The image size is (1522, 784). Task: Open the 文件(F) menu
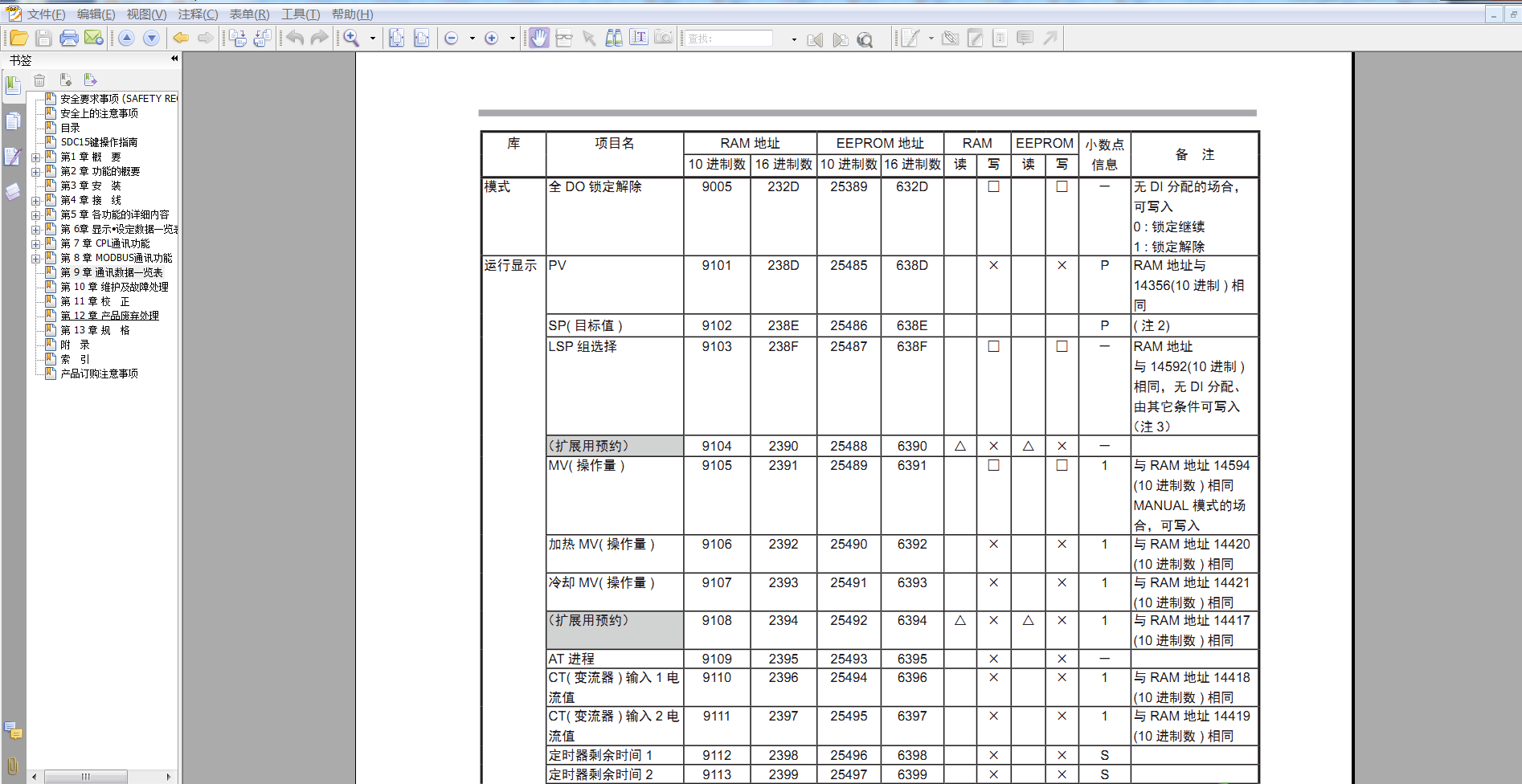(46, 14)
